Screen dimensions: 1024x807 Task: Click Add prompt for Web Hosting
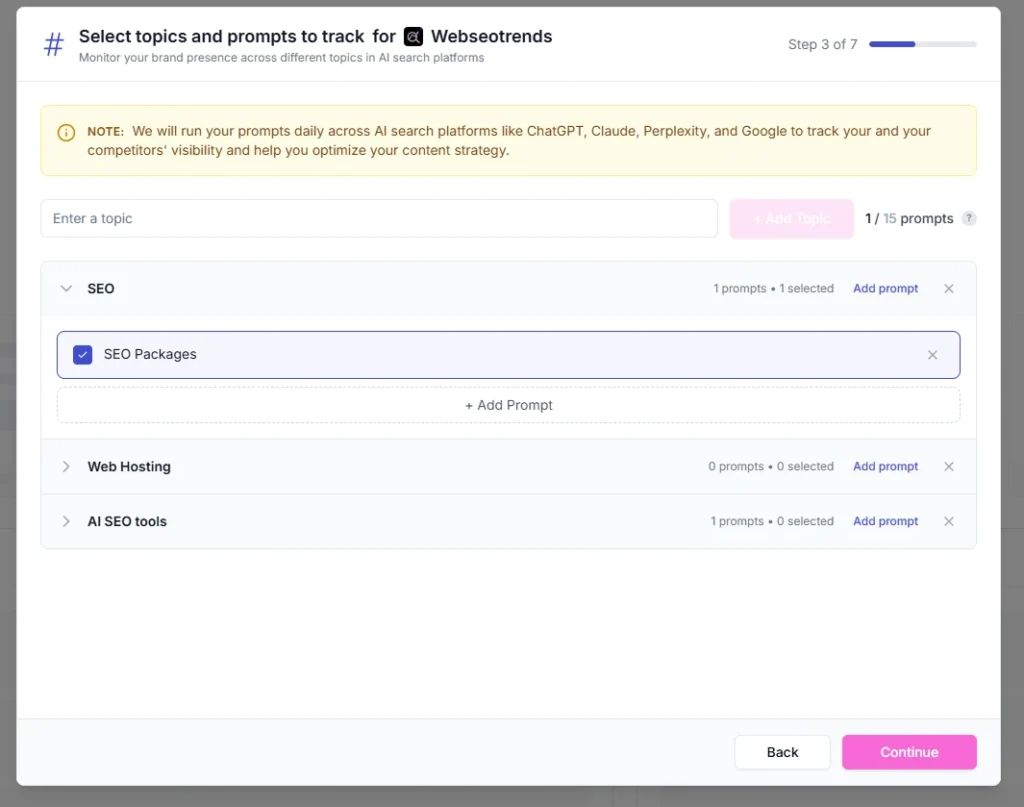885,466
